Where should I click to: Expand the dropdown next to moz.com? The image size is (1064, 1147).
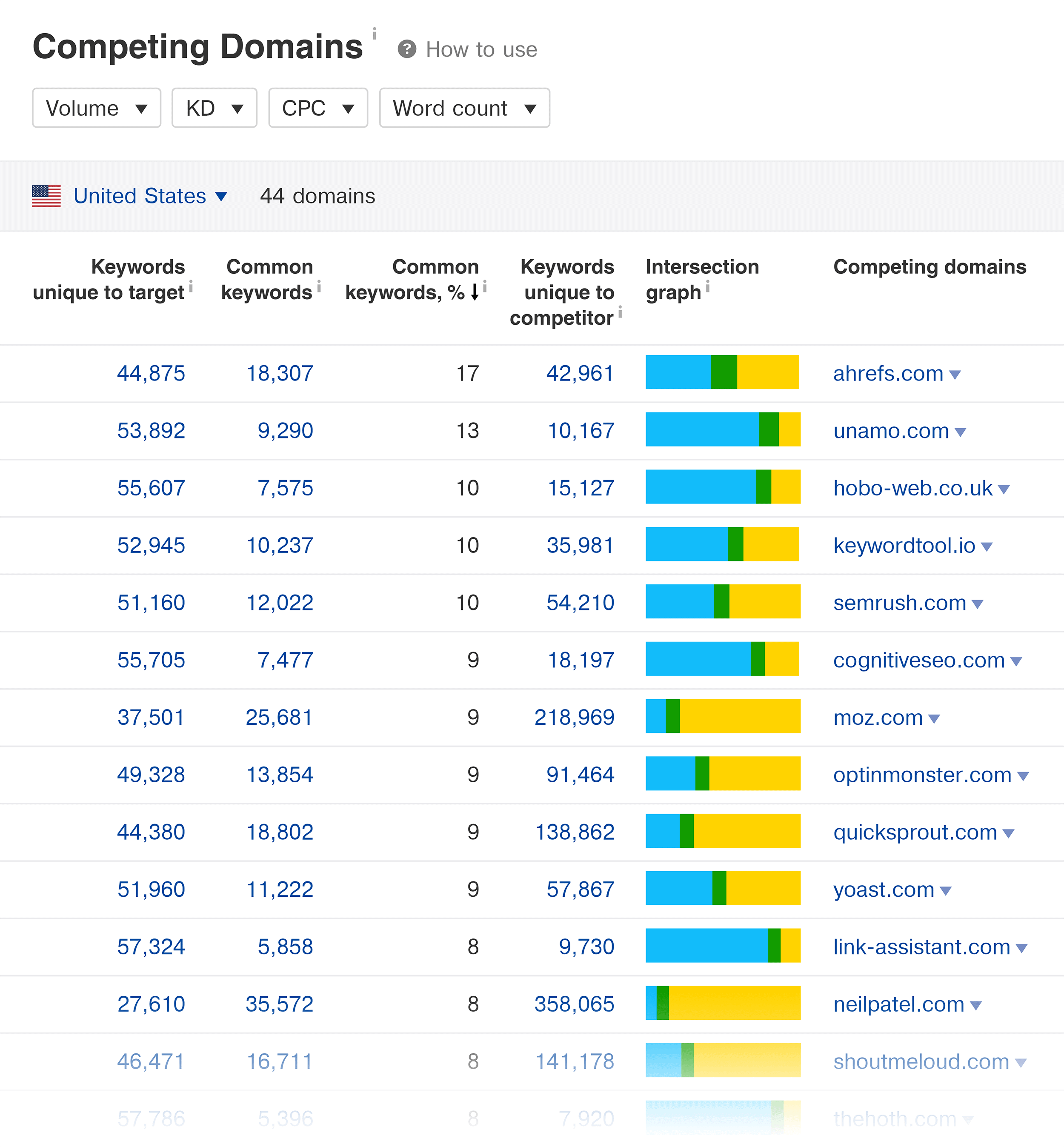point(933,718)
